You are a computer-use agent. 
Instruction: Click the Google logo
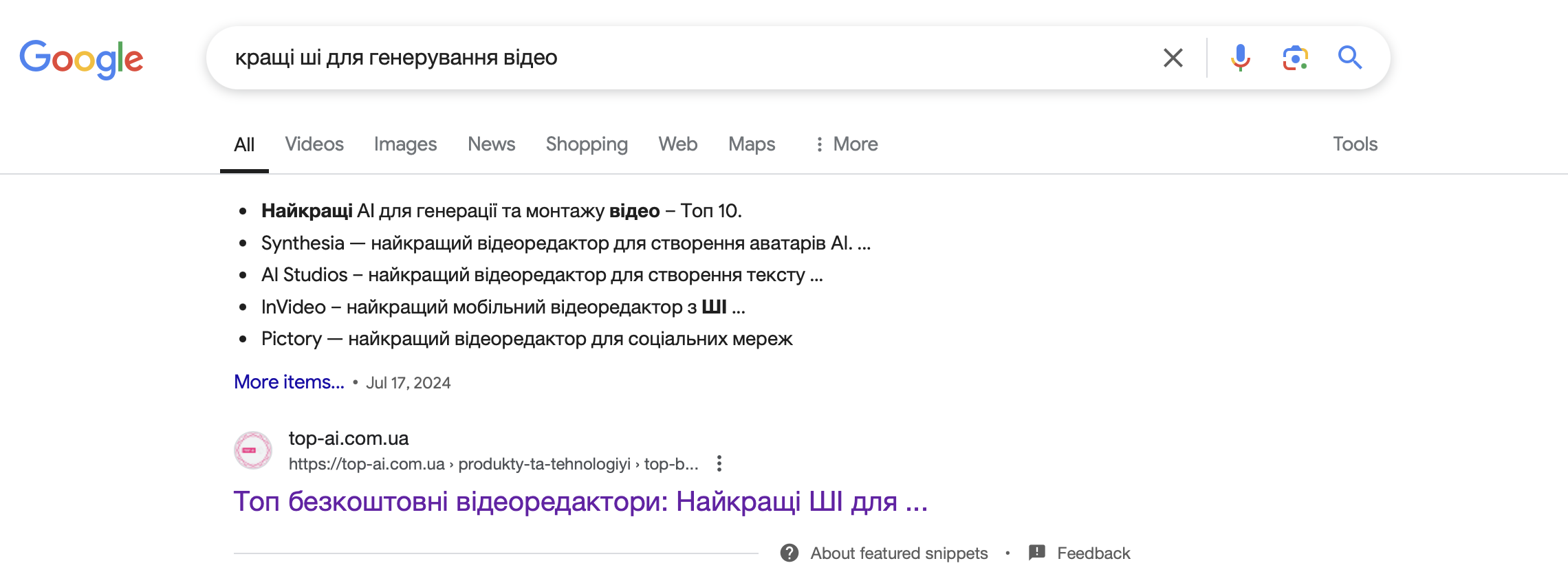coord(81,58)
